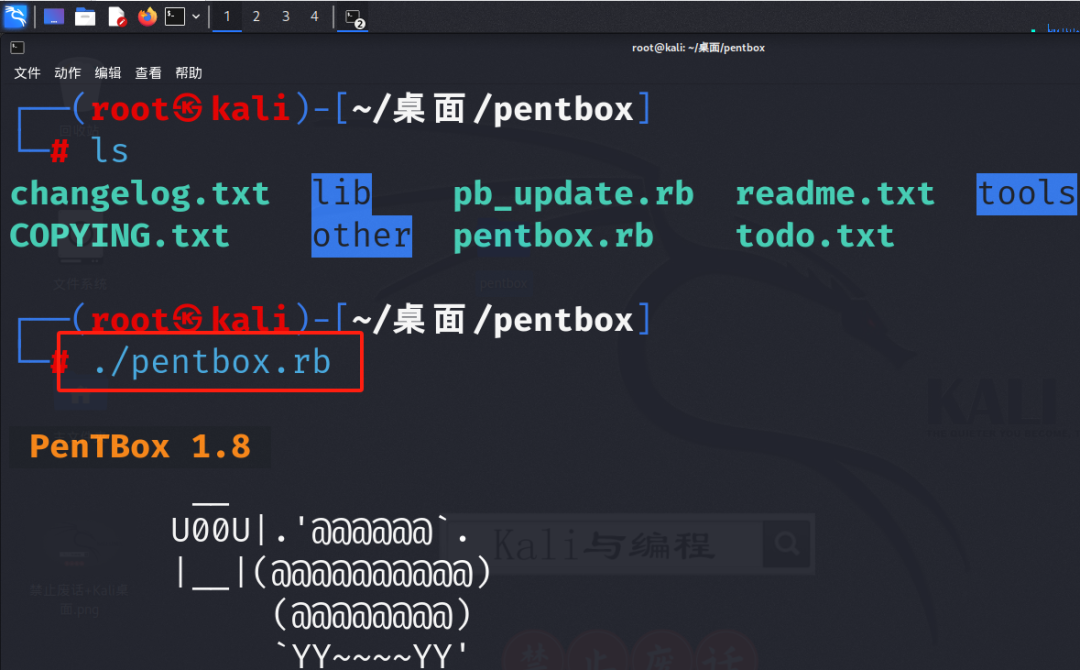Viewport: 1080px width, 670px height.
Task: Click the pentbox.rb file in the listing
Action: pyautogui.click(x=553, y=236)
